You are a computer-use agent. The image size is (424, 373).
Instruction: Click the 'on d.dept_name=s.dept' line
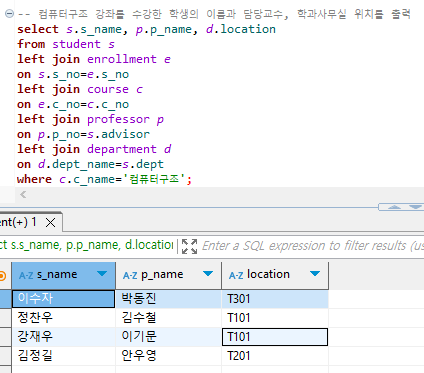click(90, 164)
